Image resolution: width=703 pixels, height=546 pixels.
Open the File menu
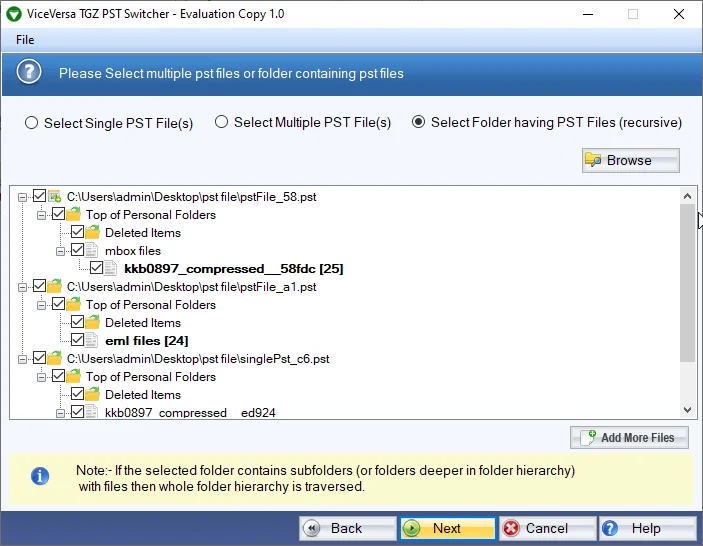click(25, 40)
